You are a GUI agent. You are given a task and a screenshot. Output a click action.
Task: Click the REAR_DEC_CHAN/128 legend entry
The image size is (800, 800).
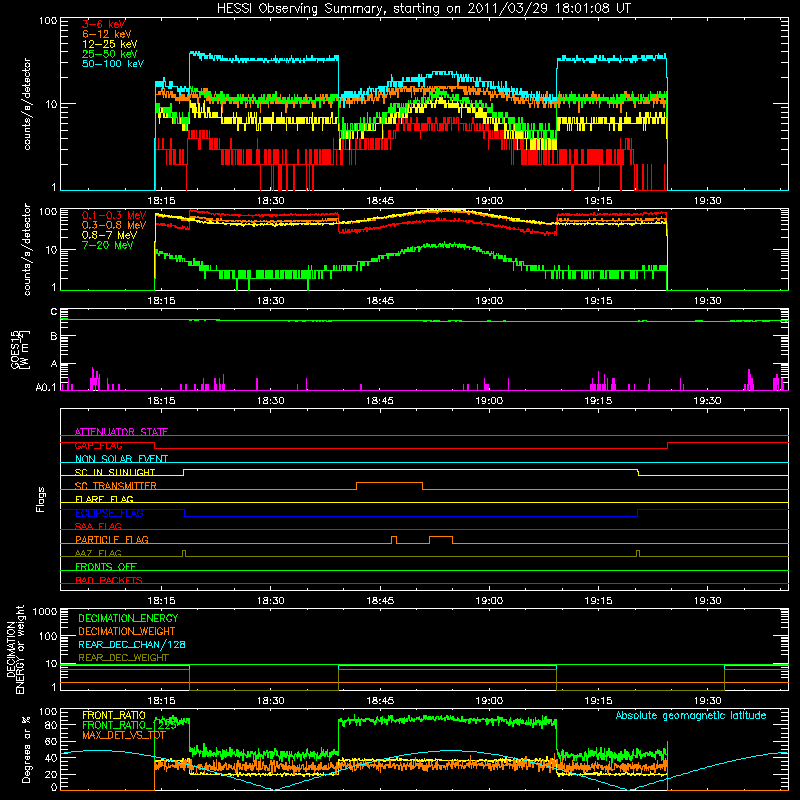pos(132,644)
